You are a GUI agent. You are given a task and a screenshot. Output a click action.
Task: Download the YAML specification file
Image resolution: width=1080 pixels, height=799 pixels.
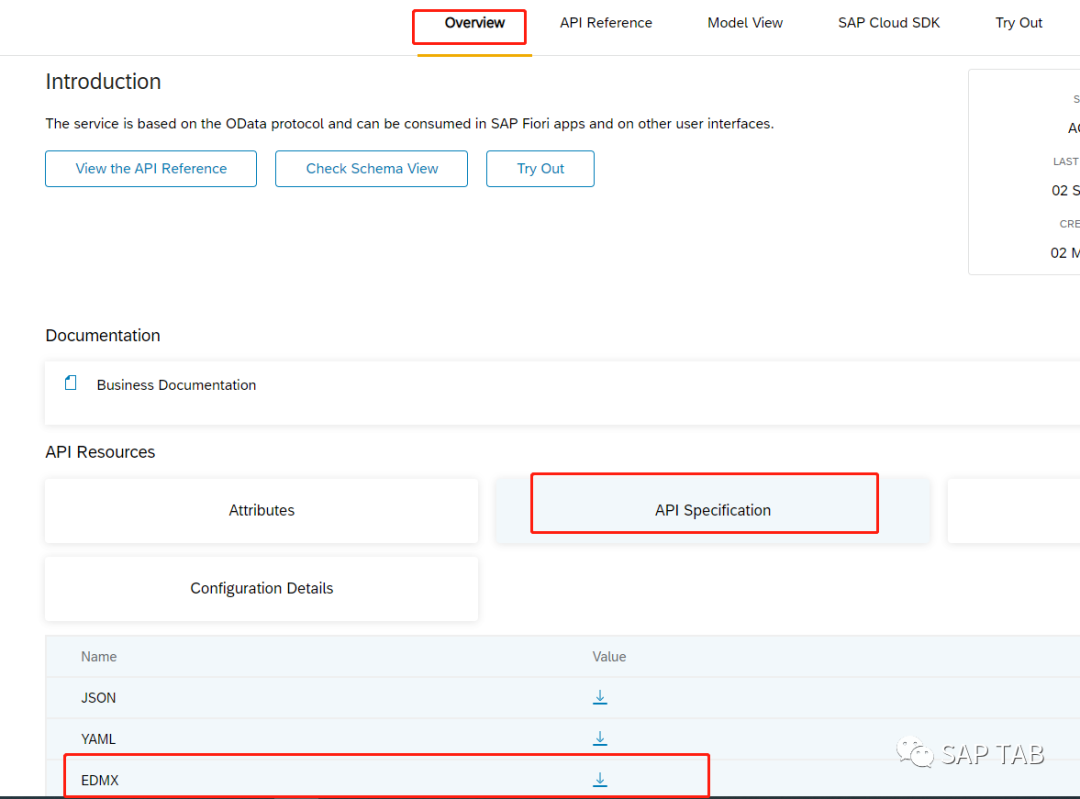[600, 738]
